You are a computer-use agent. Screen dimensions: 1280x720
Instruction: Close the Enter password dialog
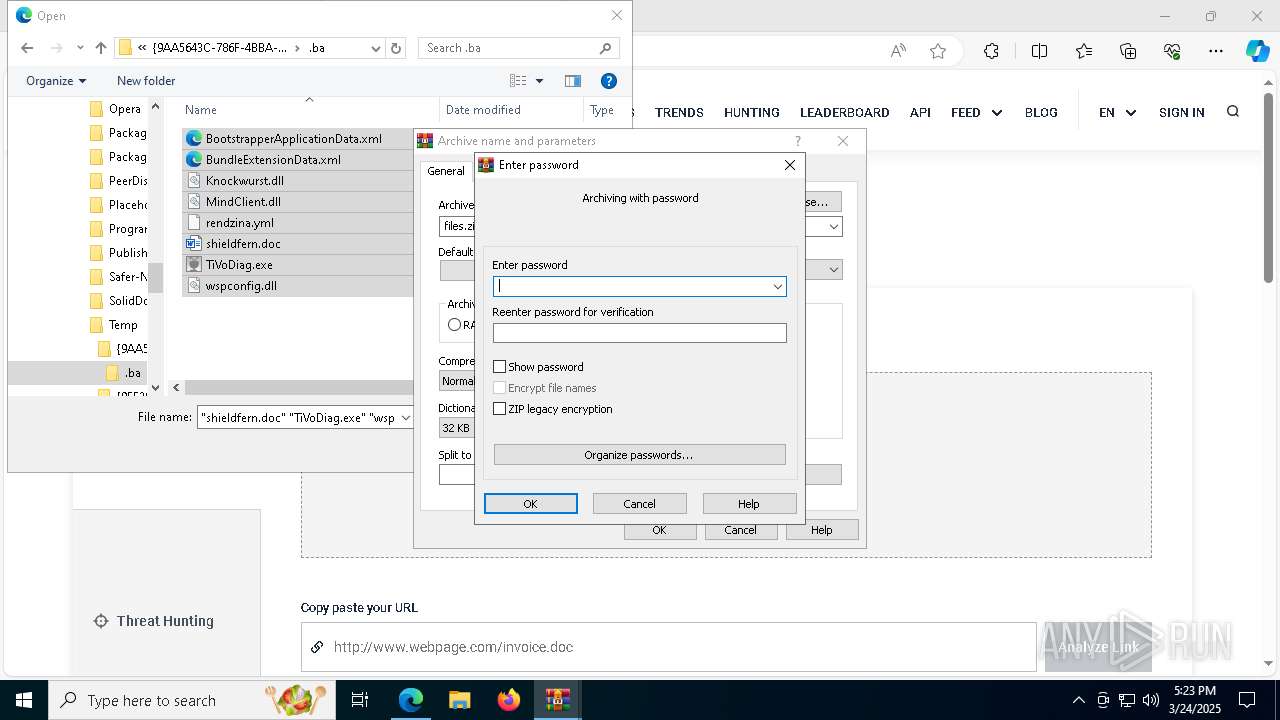(x=790, y=165)
